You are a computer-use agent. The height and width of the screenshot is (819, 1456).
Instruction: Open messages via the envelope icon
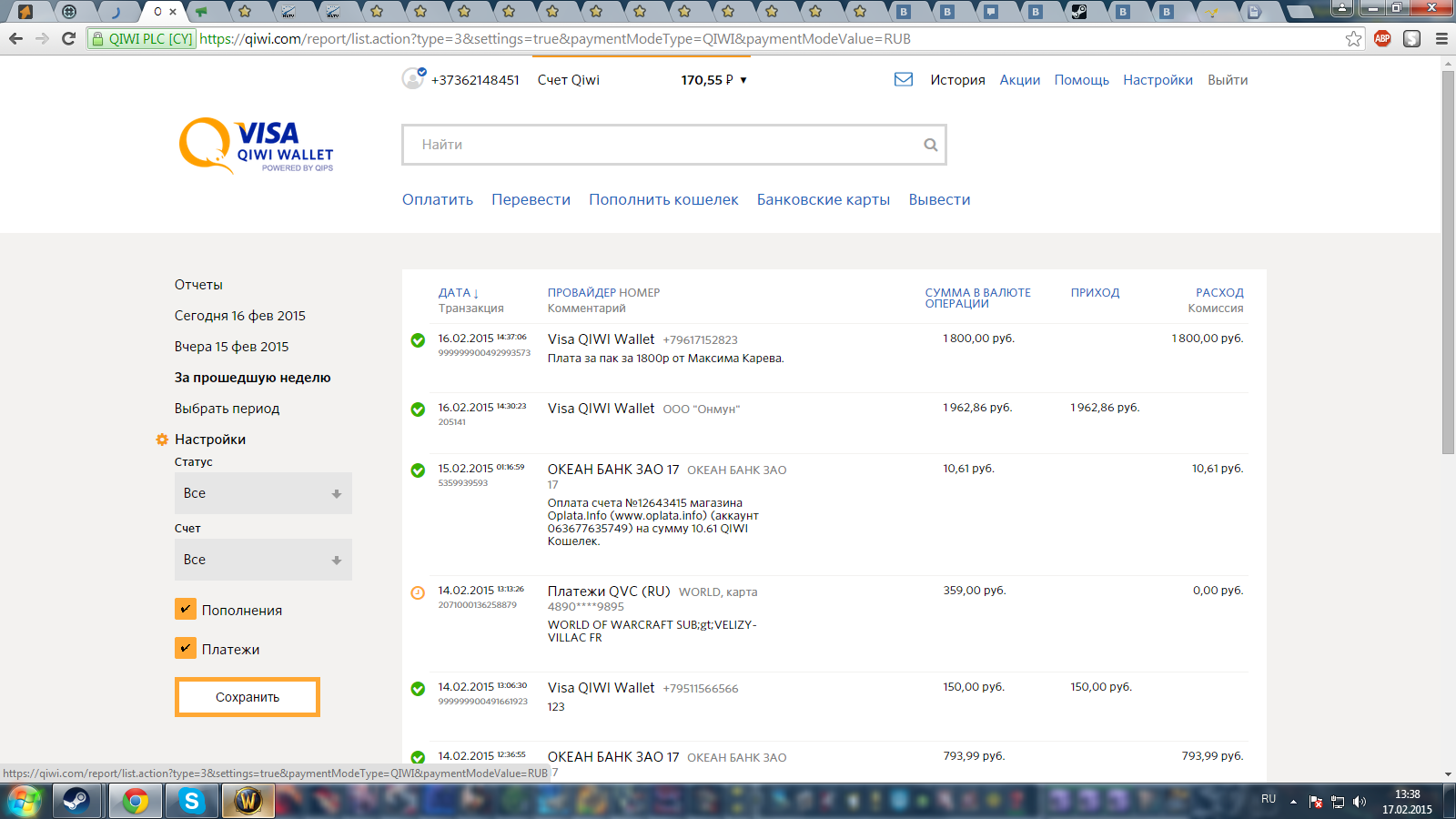[x=904, y=79]
